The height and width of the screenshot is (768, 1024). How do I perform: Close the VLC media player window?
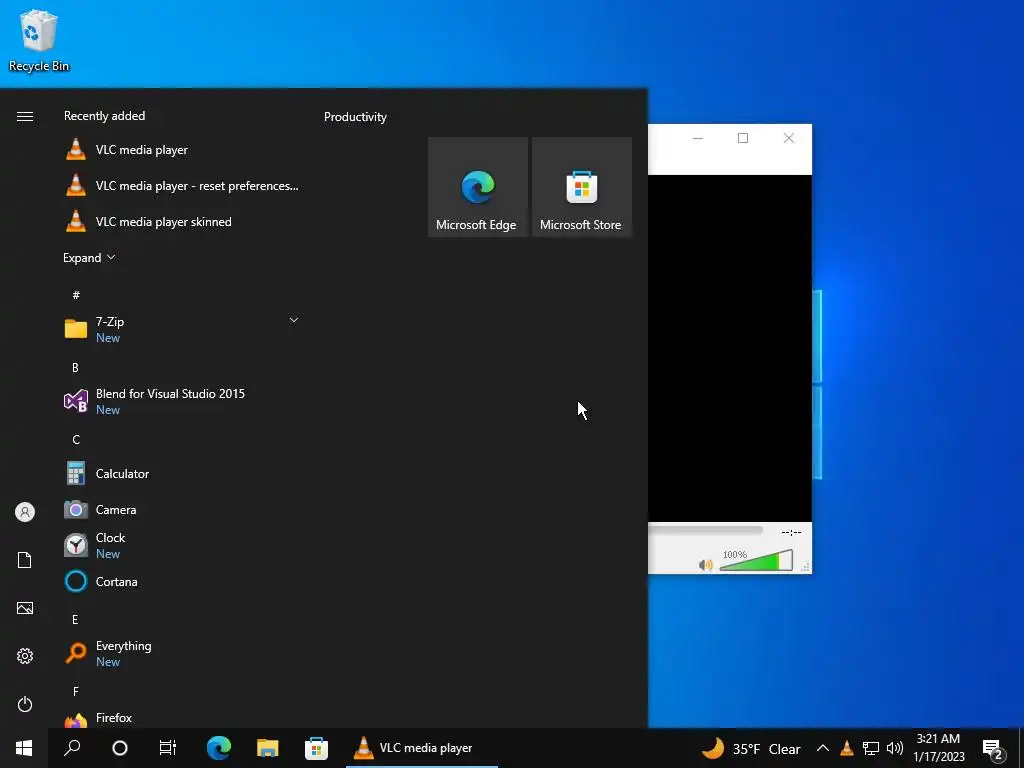tap(788, 138)
